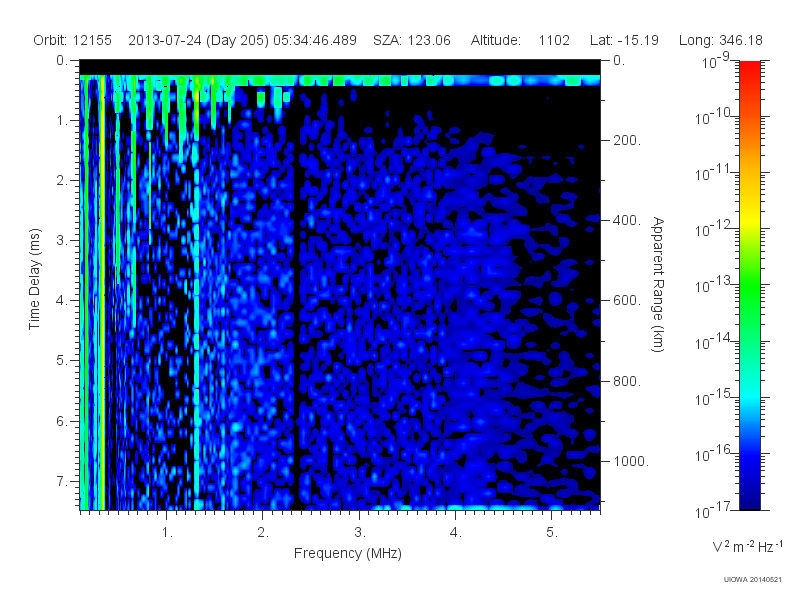Viewport: 800px width, 600px height.
Task: Click the '3.' tick on time delay axis
Action: [x=62, y=240]
